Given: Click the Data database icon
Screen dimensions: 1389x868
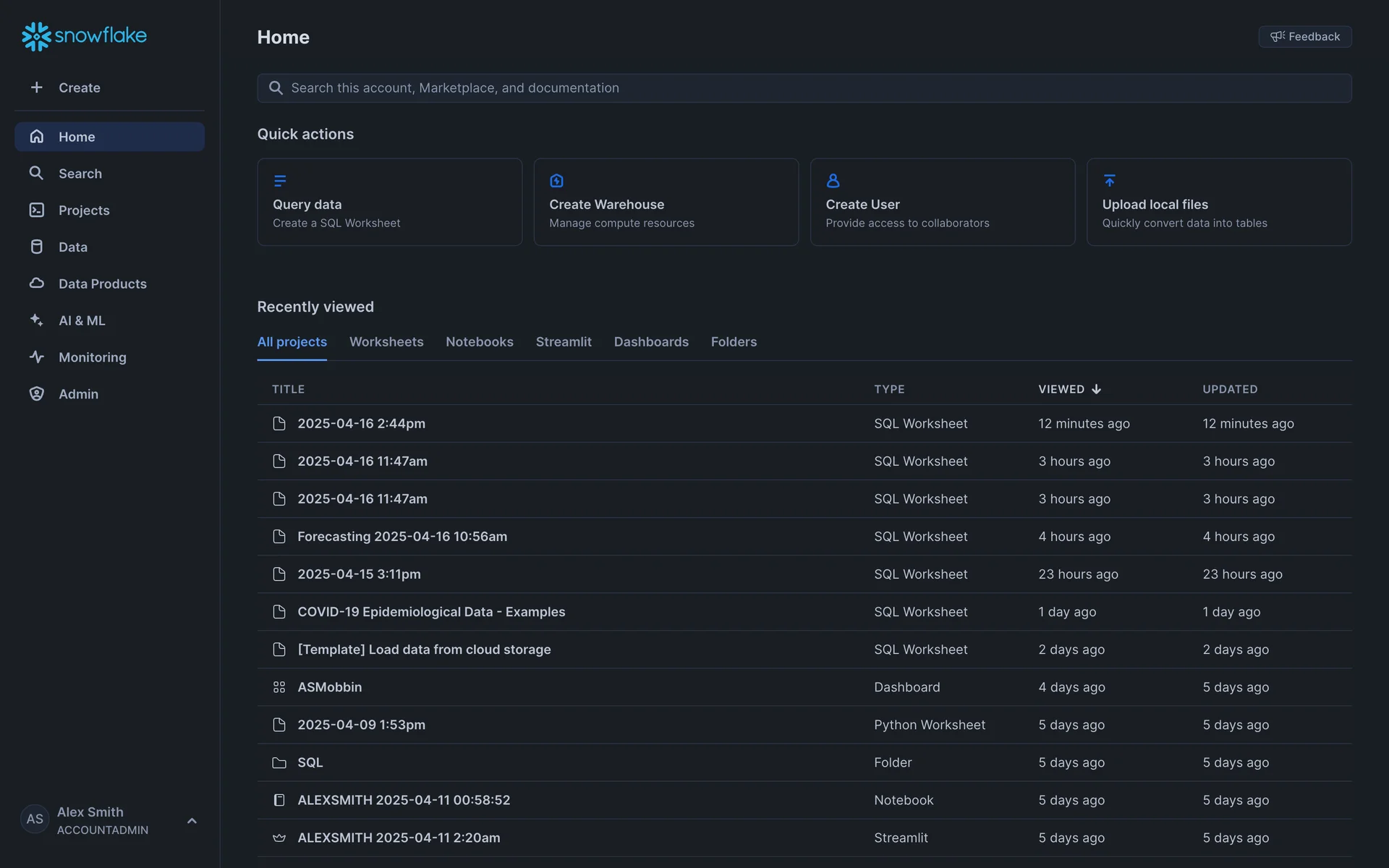Looking at the screenshot, I should coord(36,247).
